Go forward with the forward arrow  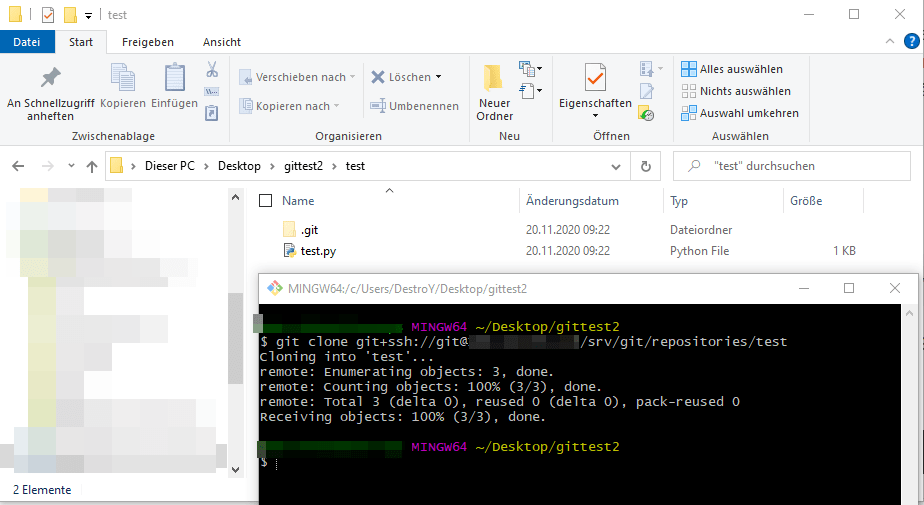(x=48, y=166)
